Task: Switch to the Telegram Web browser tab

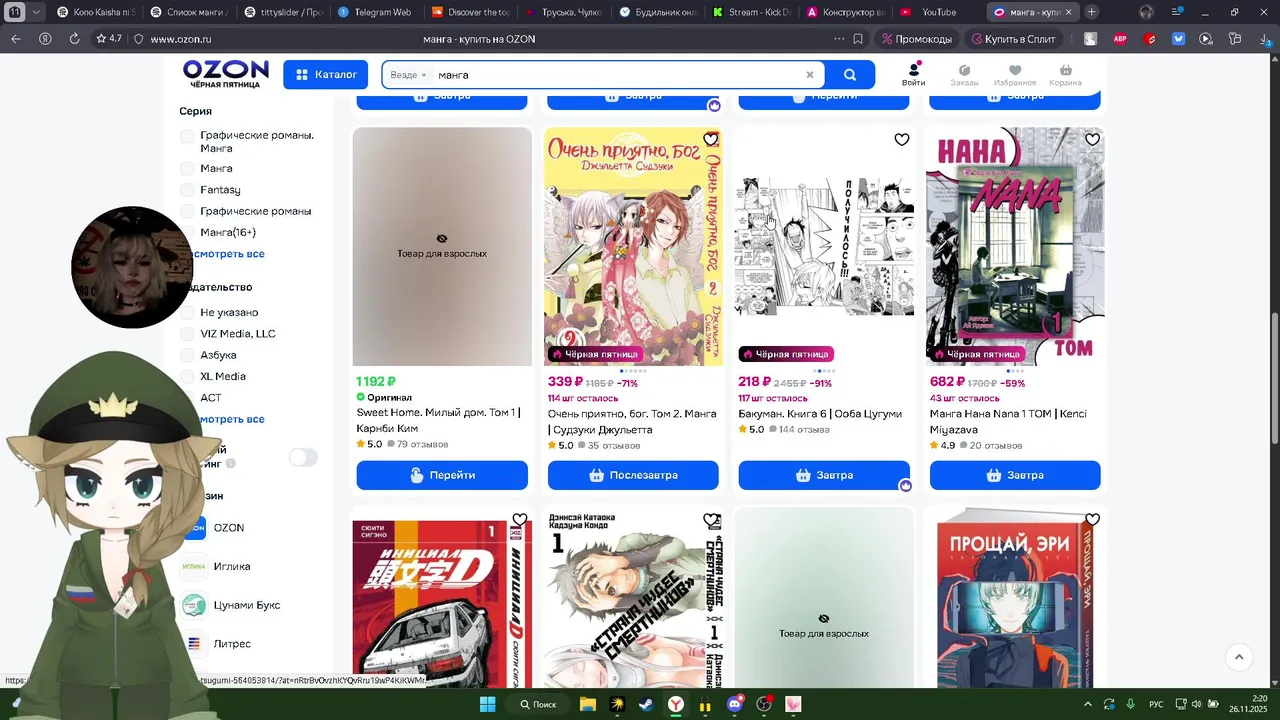Action: pyautogui.click(x=375, y=12)
